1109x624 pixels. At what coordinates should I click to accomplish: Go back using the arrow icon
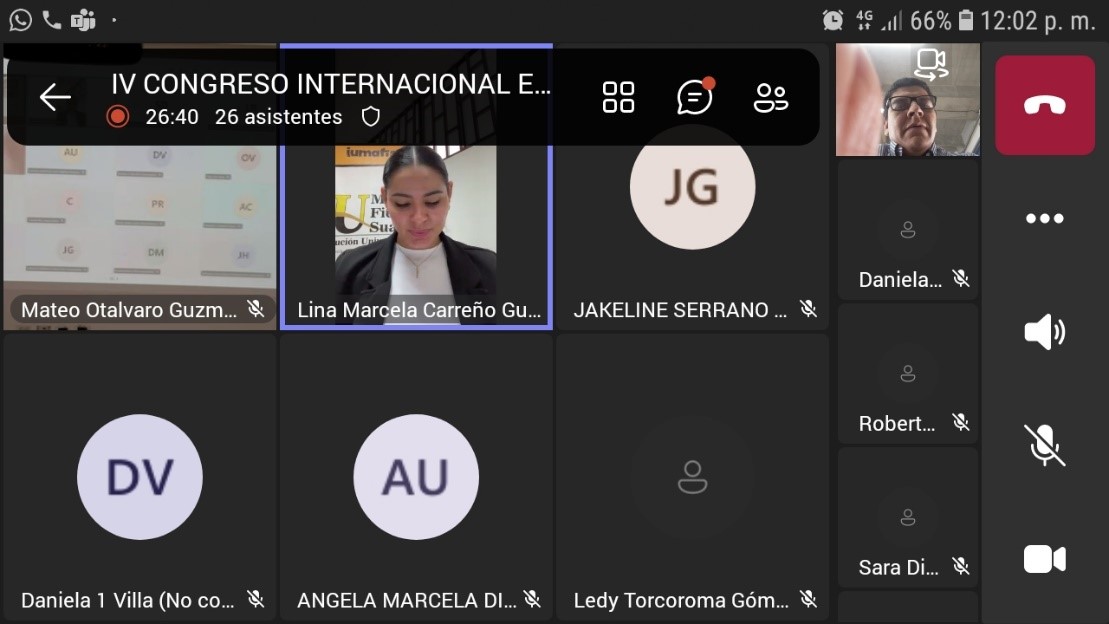tap(55, 97)
